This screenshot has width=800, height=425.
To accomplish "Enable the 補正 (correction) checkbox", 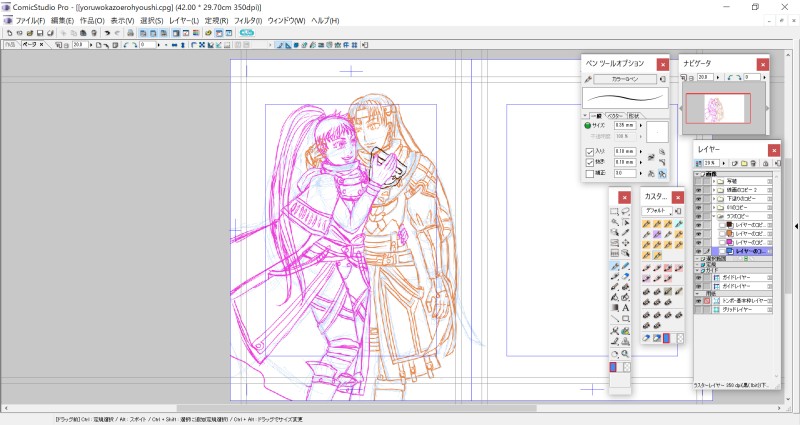I will [x=589, y=173].
